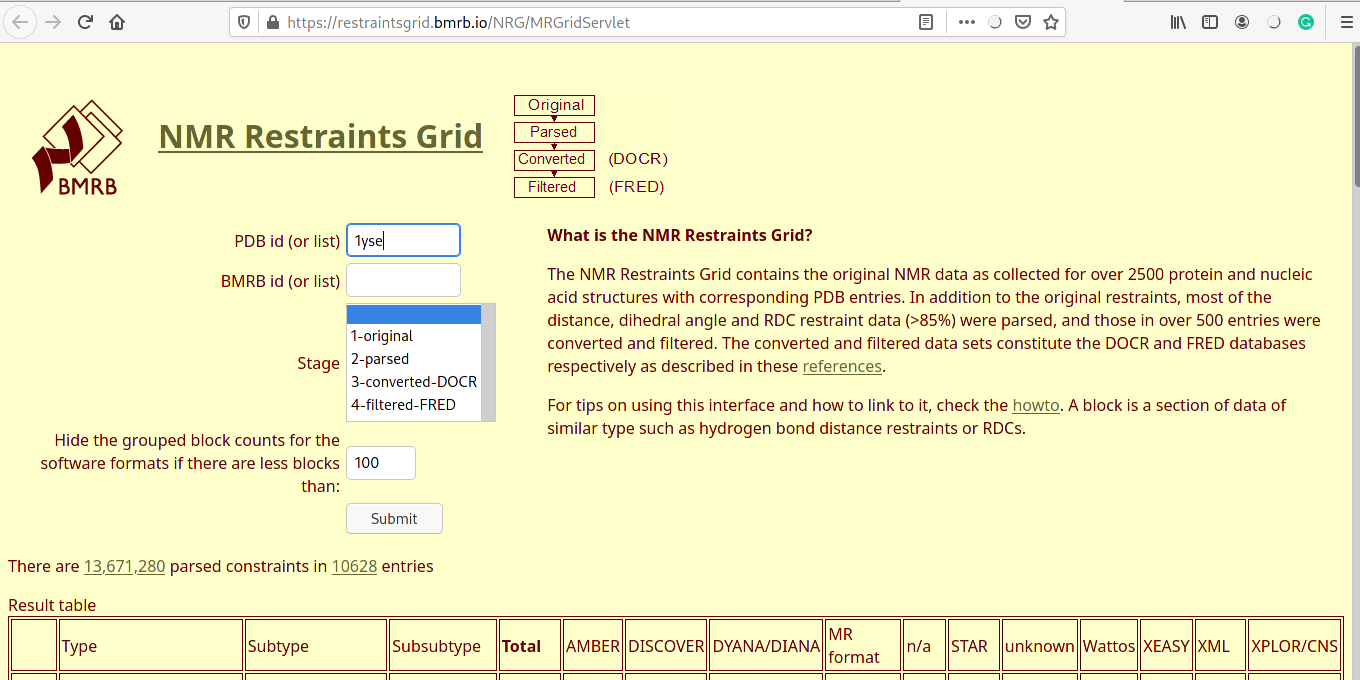Click the Grammarly extension icon
Screen dimensions: 1360x680
[x=1306, y=22]
